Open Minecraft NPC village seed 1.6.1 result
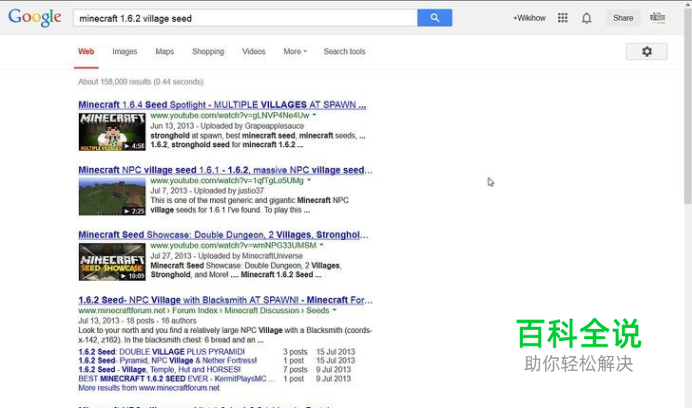This screenshot has height=408, width=692. [x=225, y=170]
